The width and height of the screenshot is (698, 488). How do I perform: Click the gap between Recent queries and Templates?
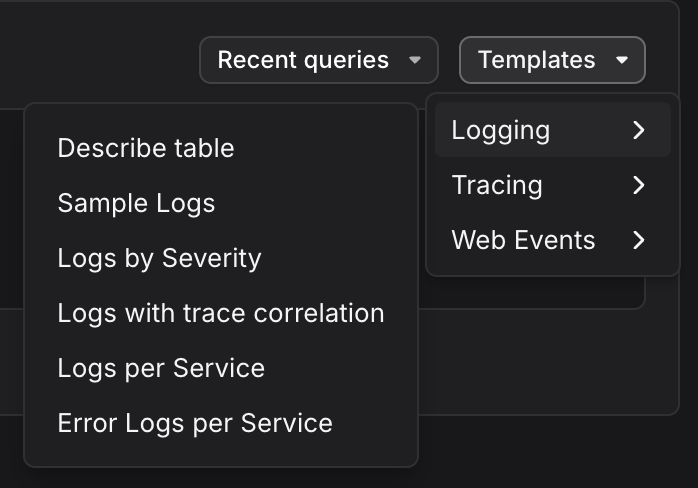point(449,60)
